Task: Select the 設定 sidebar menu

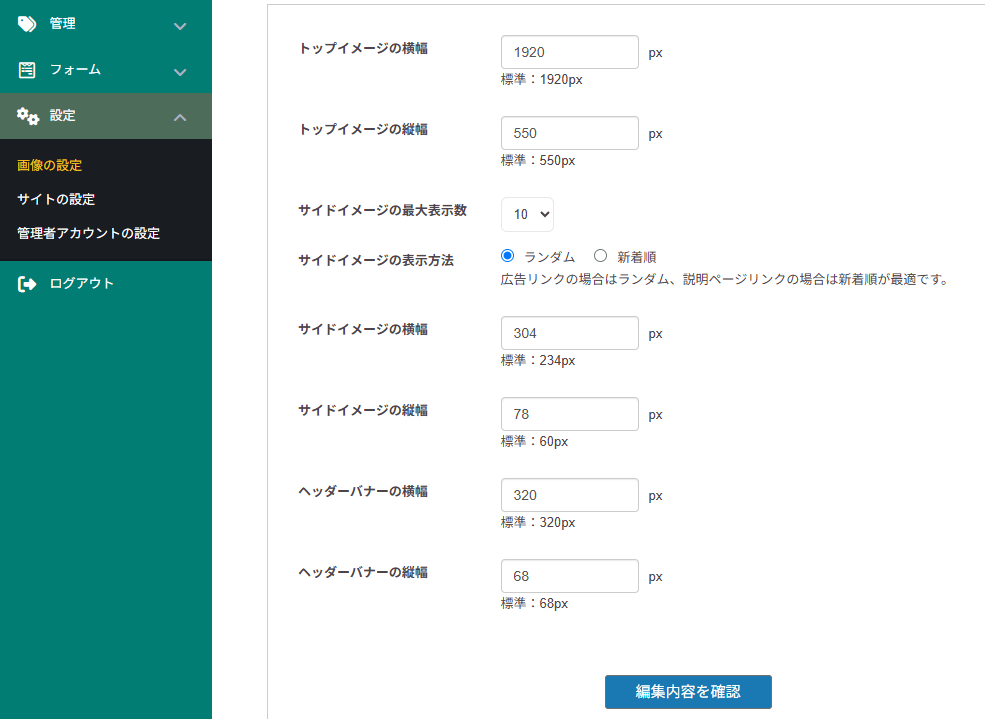Action: (x=106, y=116)
